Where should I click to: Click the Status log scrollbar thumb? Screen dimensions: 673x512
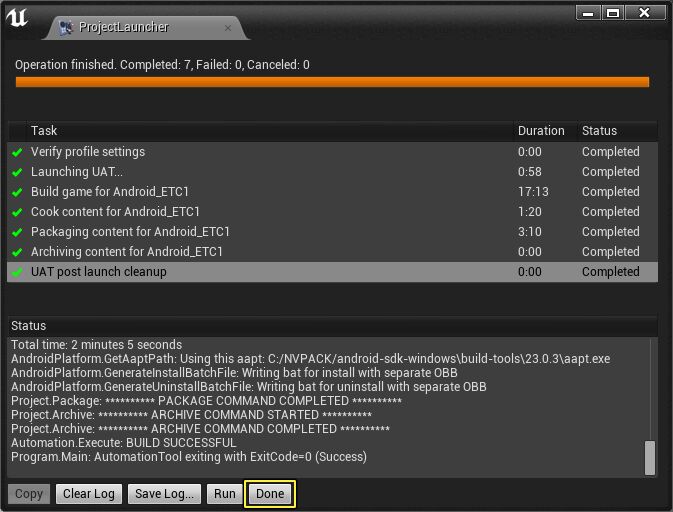(650, 457)
